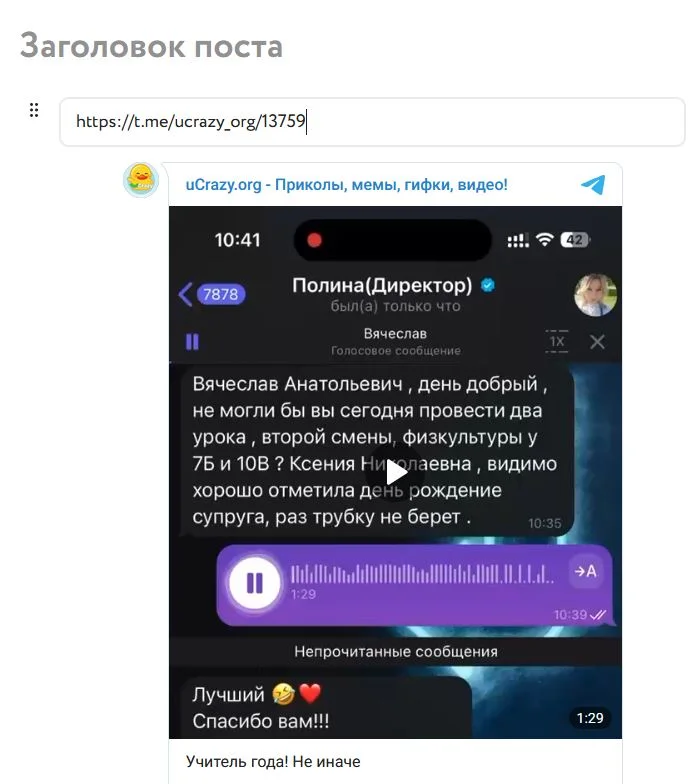
Task: Close the voice message player bar
Action: [597, 342]
